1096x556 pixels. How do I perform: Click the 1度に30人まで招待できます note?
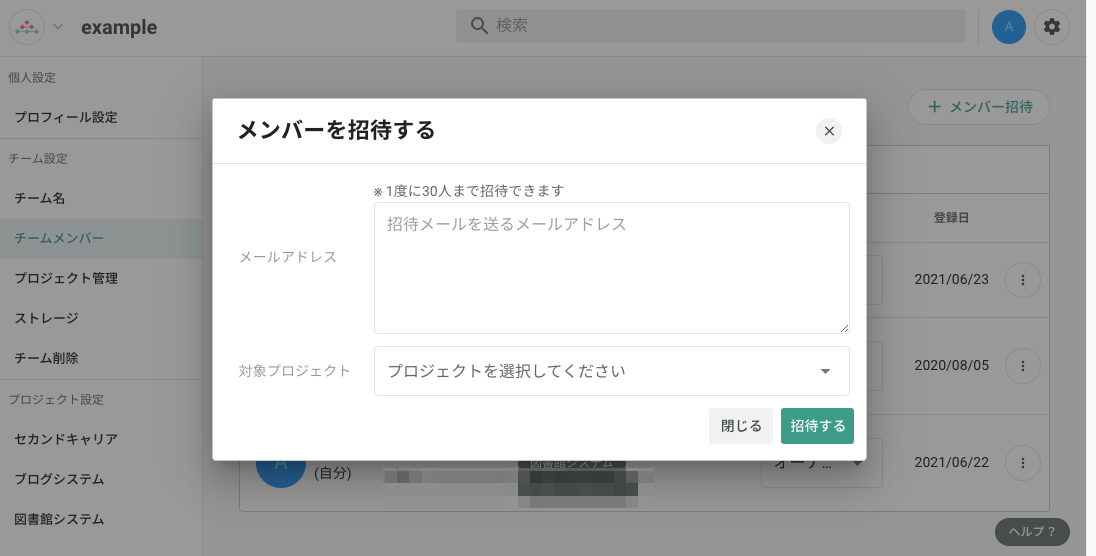coord(468,191)
